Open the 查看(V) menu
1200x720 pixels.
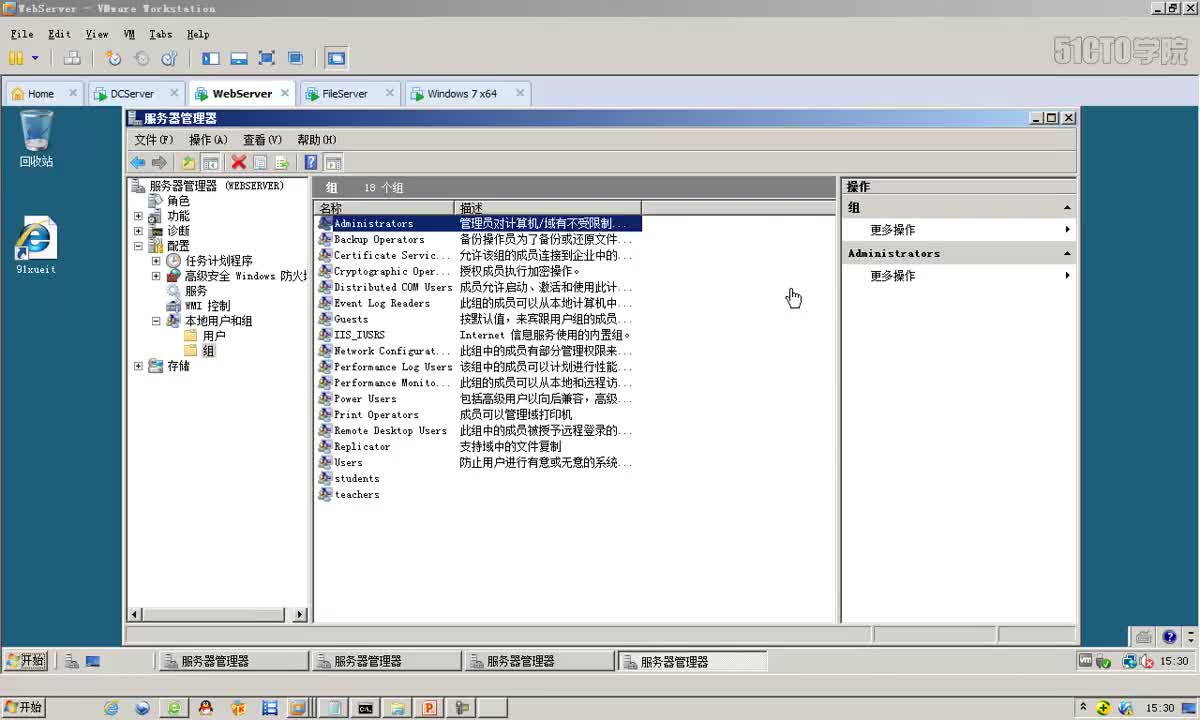coord(262,140)
